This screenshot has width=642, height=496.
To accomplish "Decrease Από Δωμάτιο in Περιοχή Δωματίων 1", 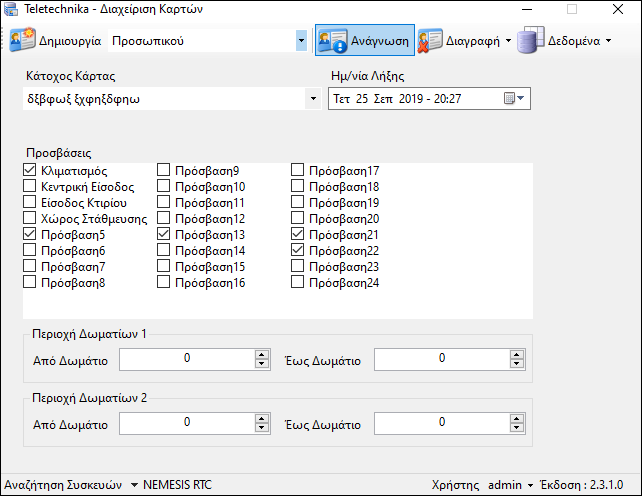I will 262,364.
